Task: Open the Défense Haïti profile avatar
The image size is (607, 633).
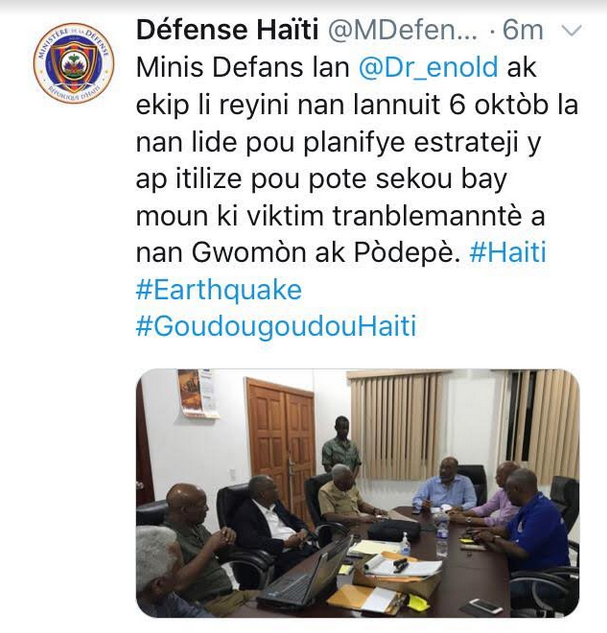Action: pyautogui.click(x=73, y=63)
